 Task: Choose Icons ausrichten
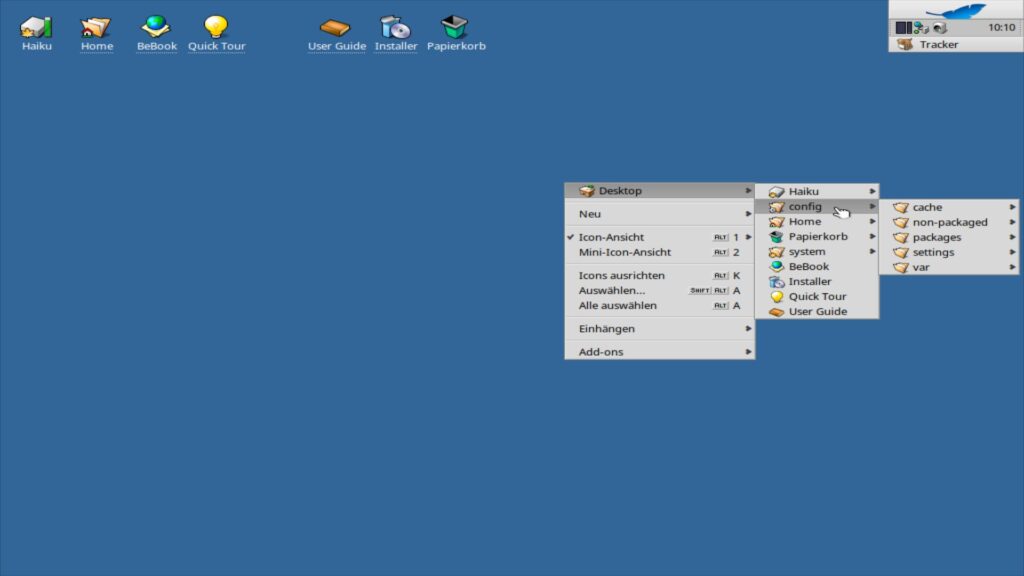tap(660, 276)
